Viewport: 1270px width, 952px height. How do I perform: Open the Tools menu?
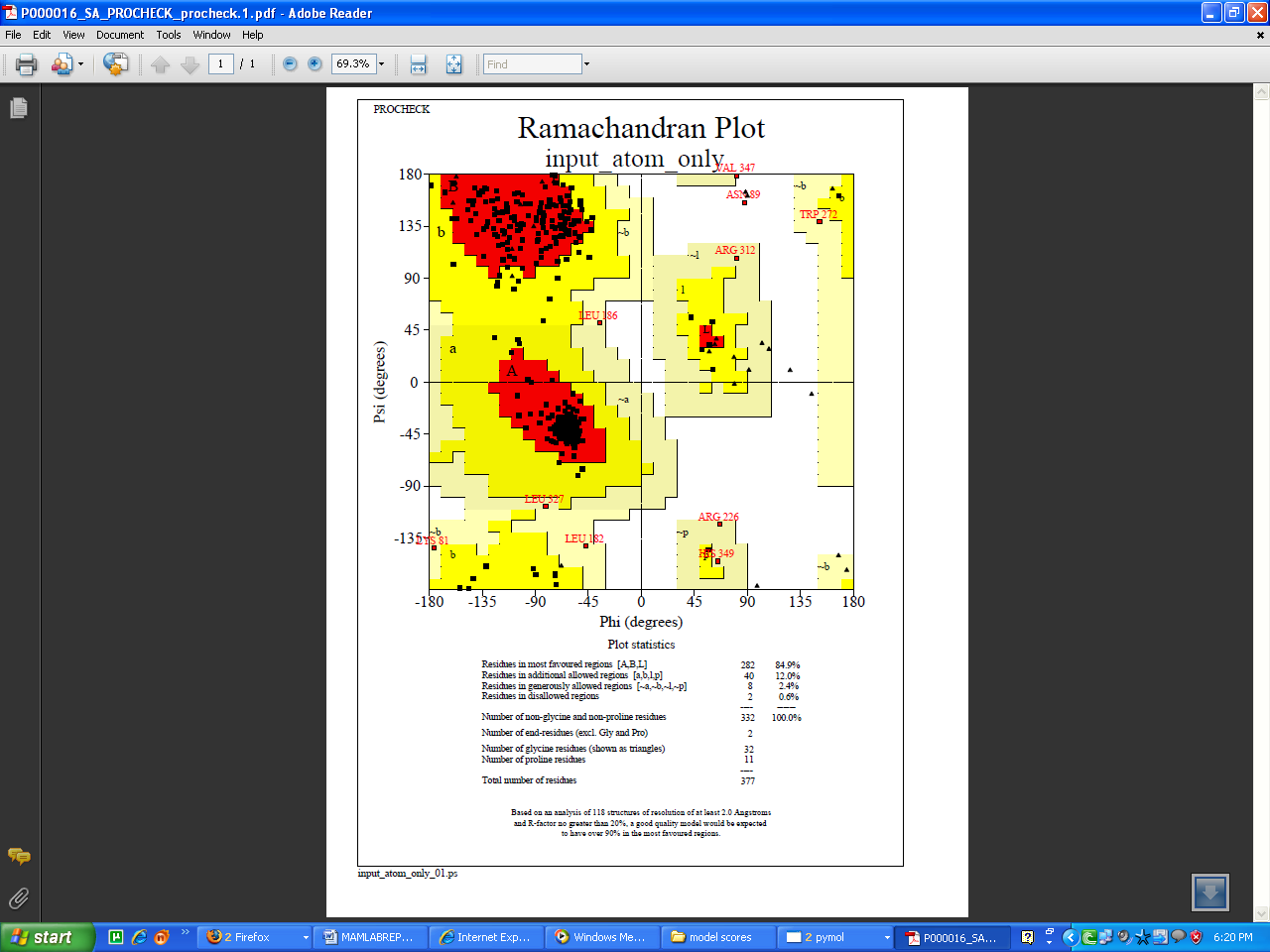(x=168, y=35)
